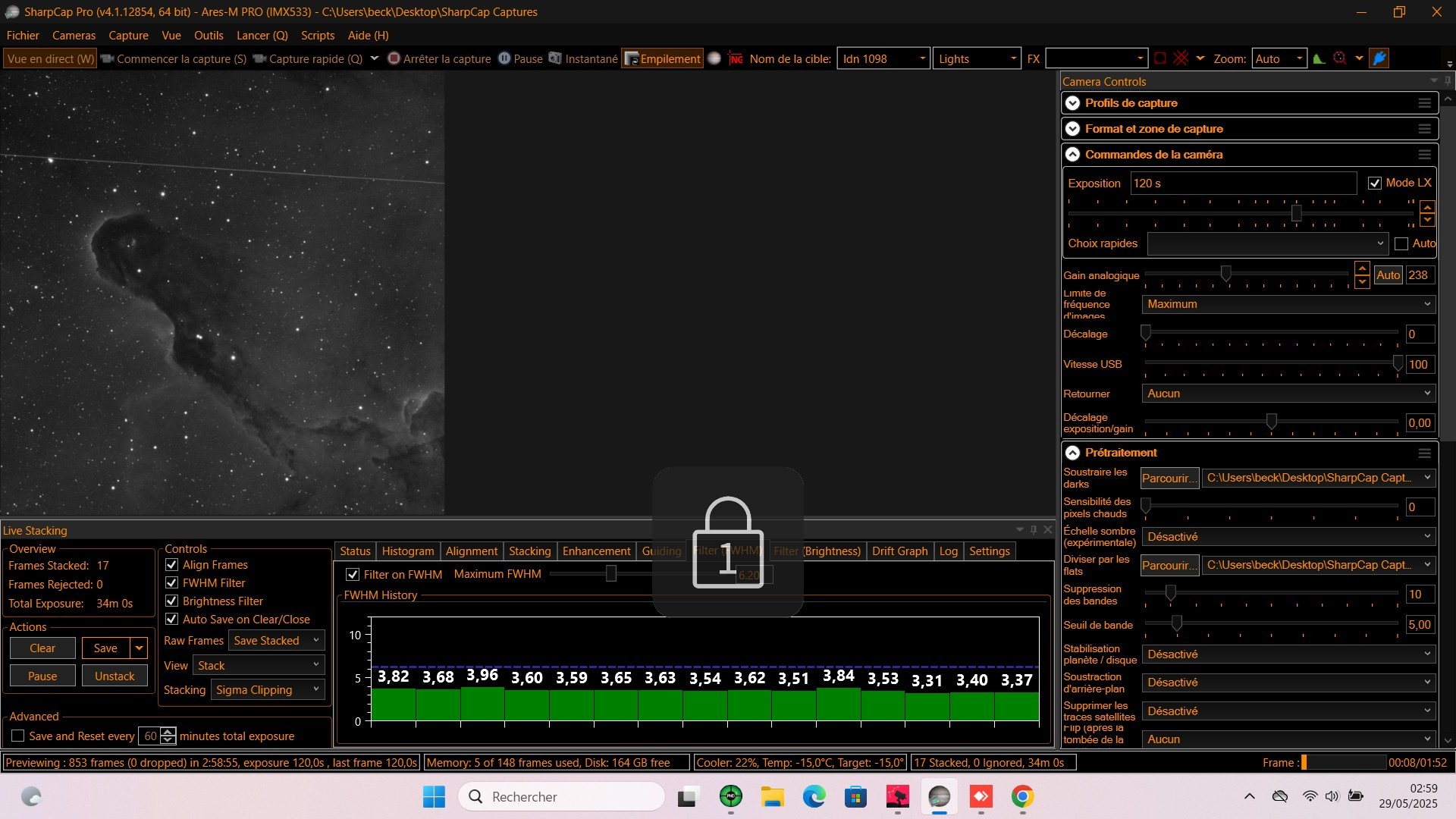1456x819 pixels.
Task: Enable Auto checkbox next to Choix rapides
Action: pyautogui.click(x=1401, y=243)
